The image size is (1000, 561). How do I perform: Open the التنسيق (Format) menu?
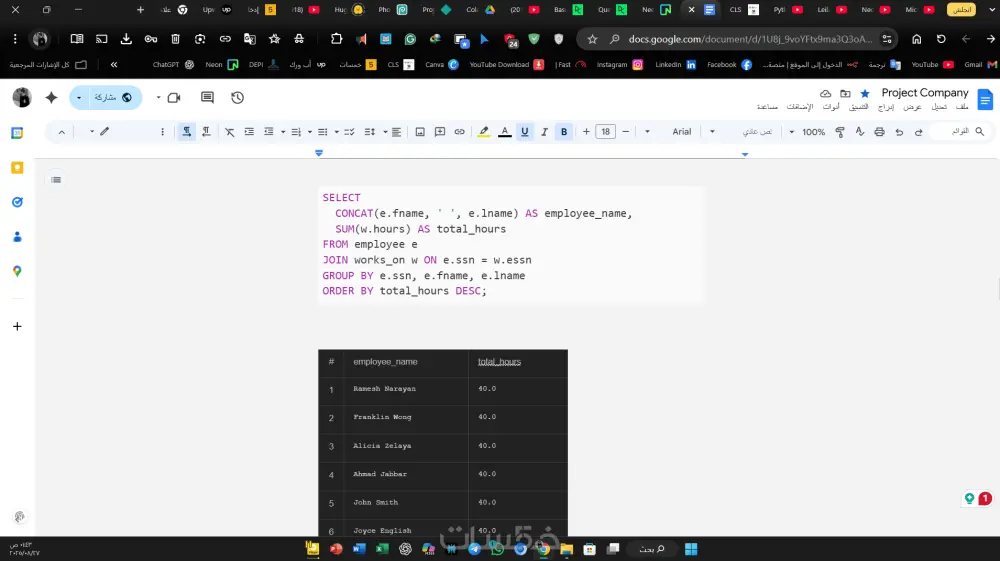858,107
